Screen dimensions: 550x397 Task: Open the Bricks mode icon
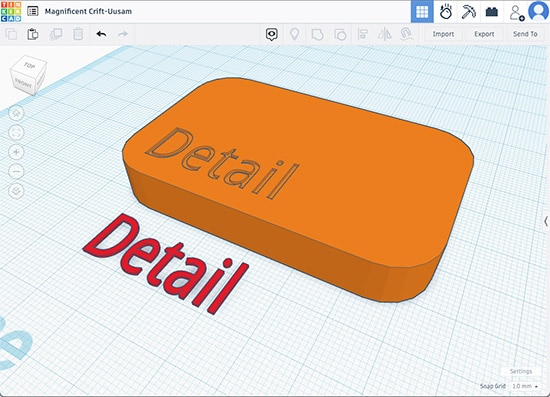click(x=491, y=12)
